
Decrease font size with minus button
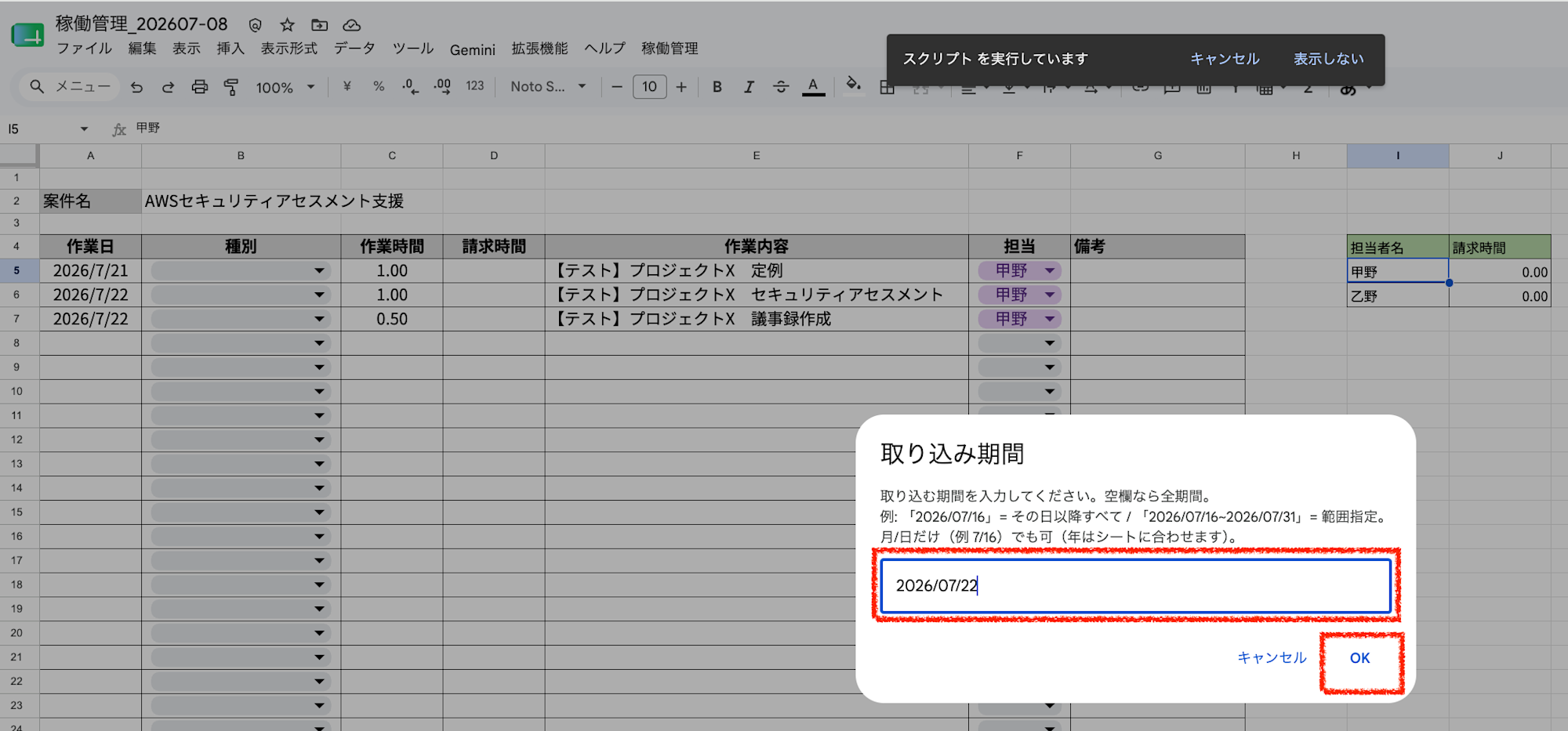pyautogui.click(x=617, y=87)
